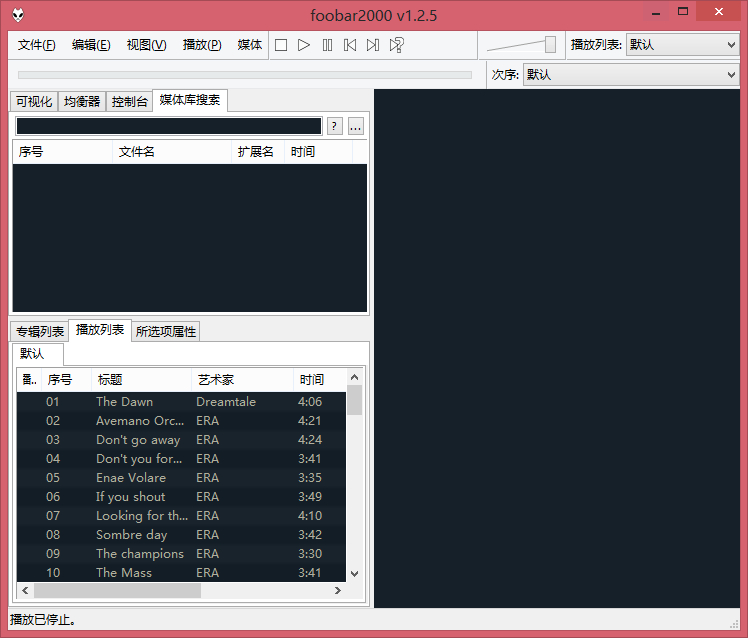Screen dimensions: 748x638
Task: Open the search help question mark button
Action: tap(334, 126)
